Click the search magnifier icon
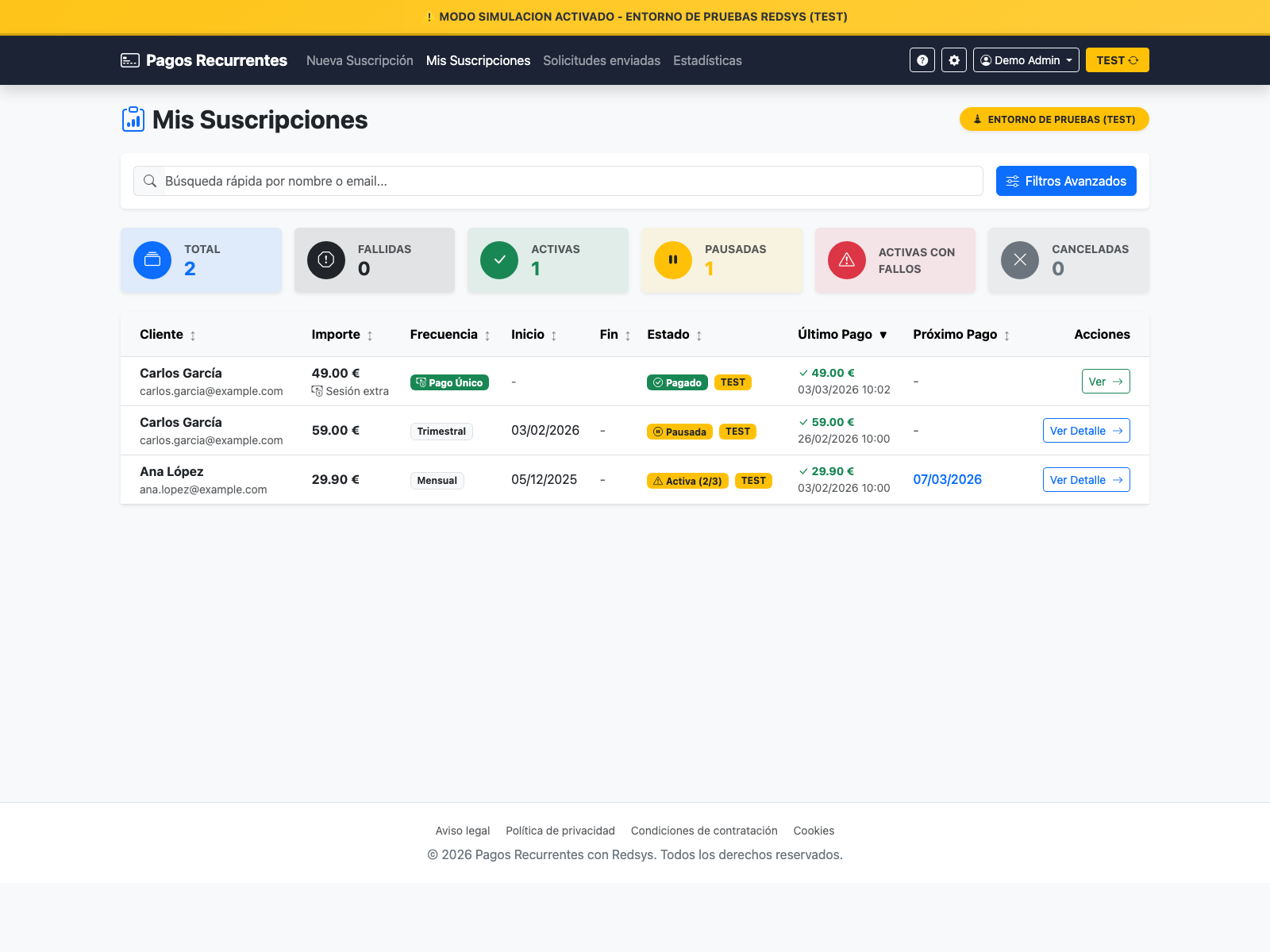Screen dimensions: 1270x952 tap(150, 181)
